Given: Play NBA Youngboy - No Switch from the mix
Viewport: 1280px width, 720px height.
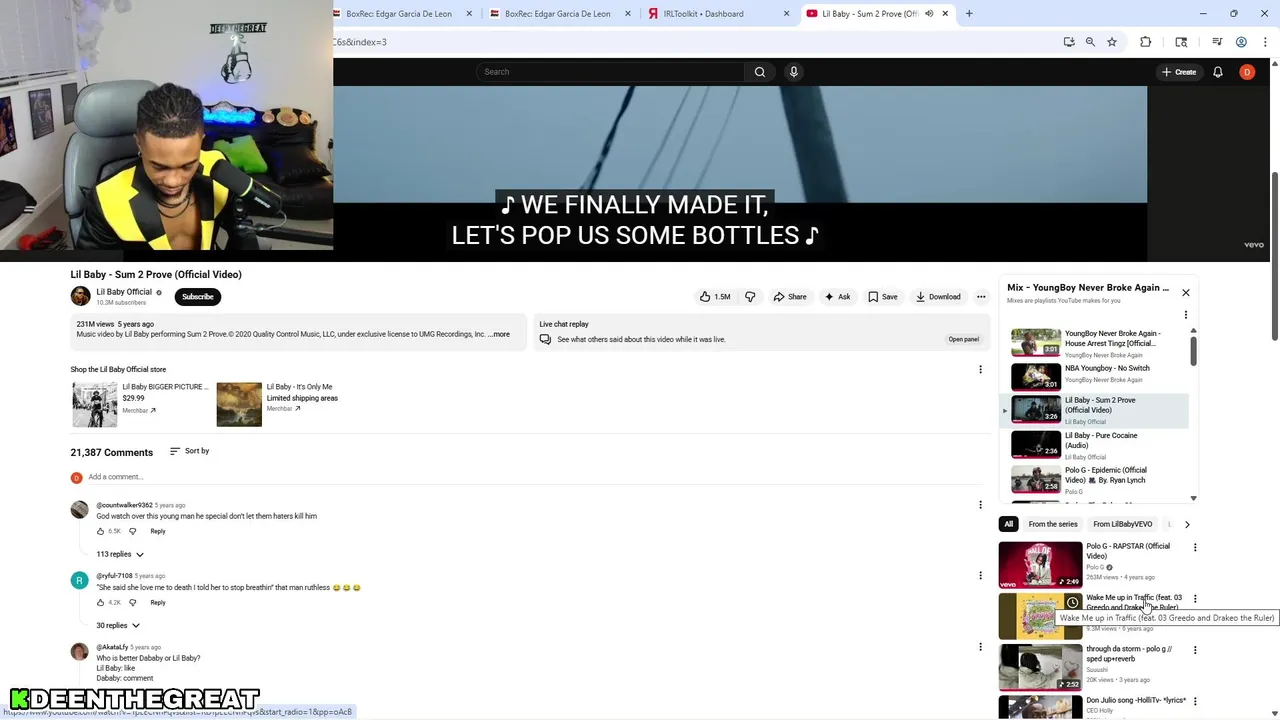Looking at the screenshot, I should click(1095, 376).
